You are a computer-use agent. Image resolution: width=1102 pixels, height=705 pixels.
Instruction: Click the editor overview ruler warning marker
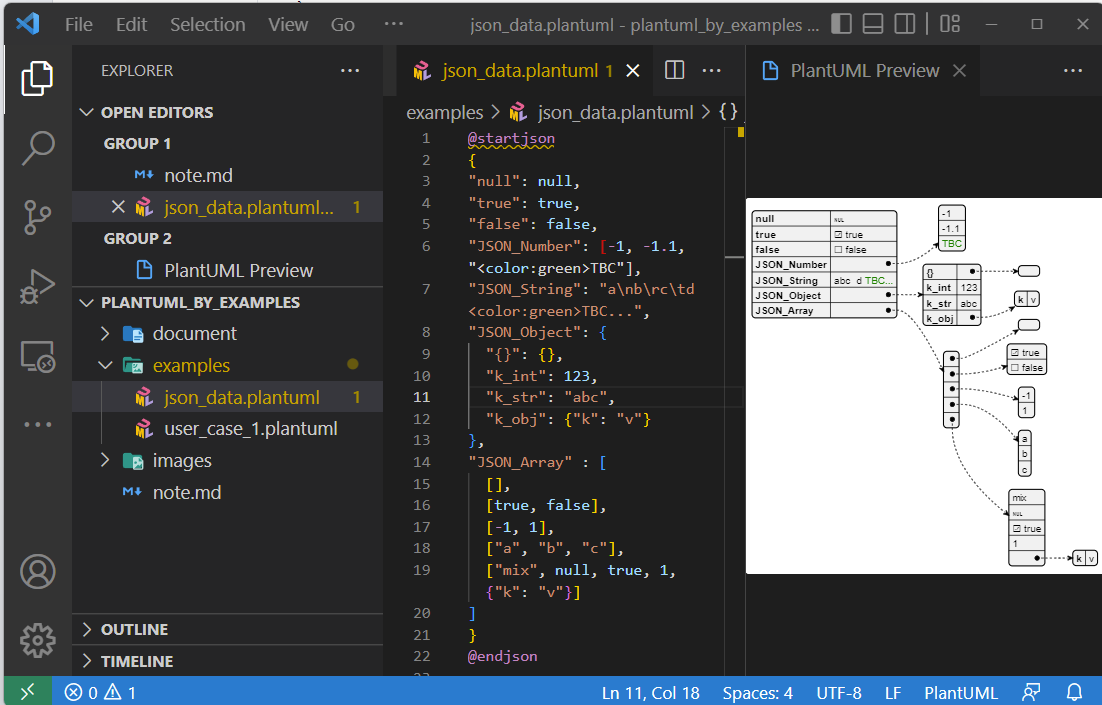(740, 132)
